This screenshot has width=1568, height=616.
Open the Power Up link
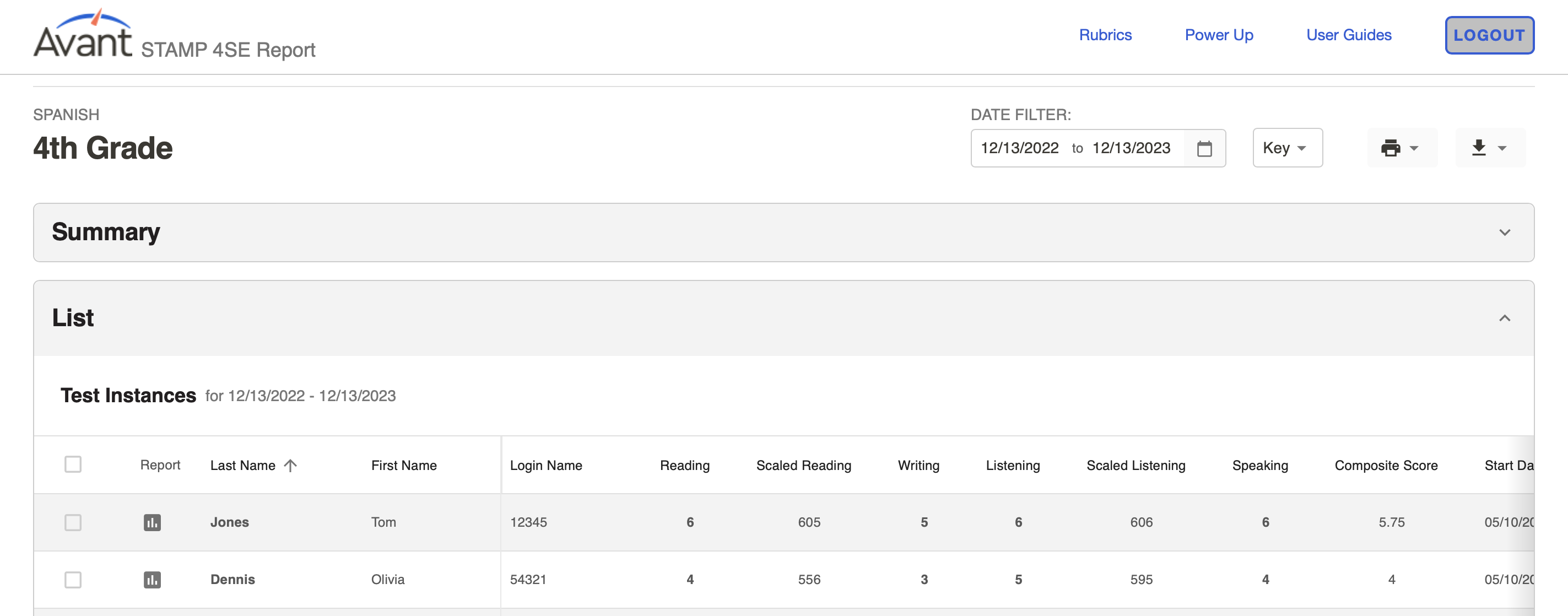click(1219, 35)
